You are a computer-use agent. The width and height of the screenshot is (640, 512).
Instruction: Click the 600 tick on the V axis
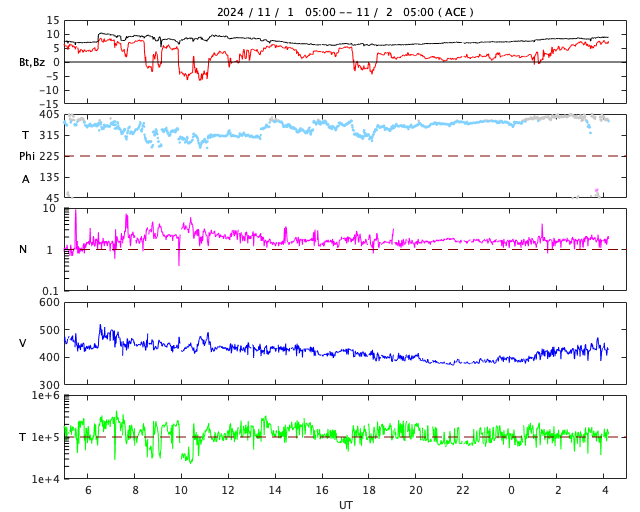49,303
